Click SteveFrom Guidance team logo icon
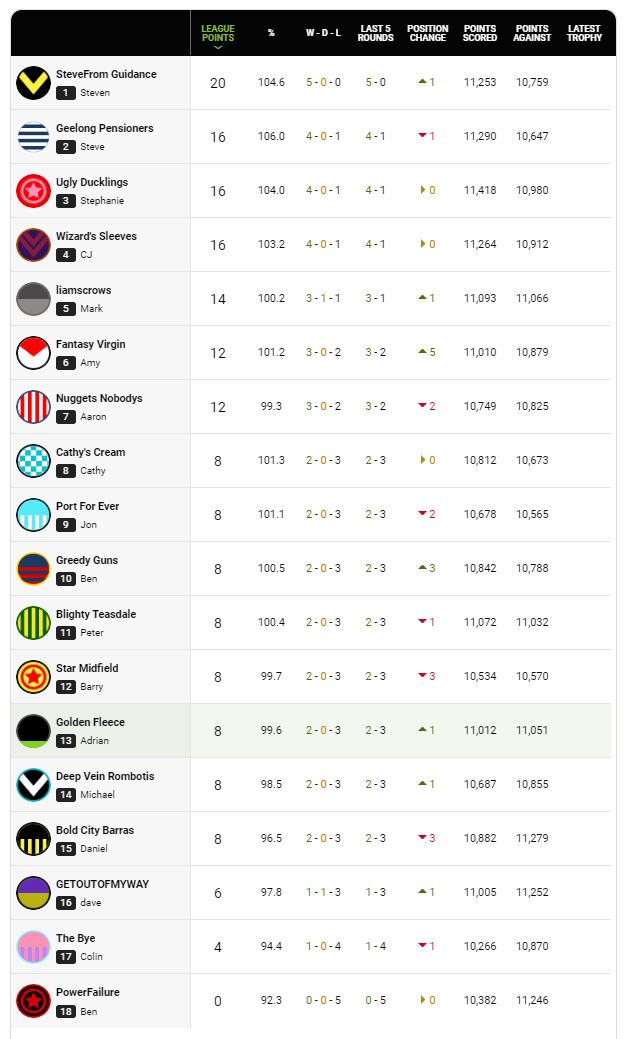This screenshot has height=1039, width=626. [x=33, y=83]
